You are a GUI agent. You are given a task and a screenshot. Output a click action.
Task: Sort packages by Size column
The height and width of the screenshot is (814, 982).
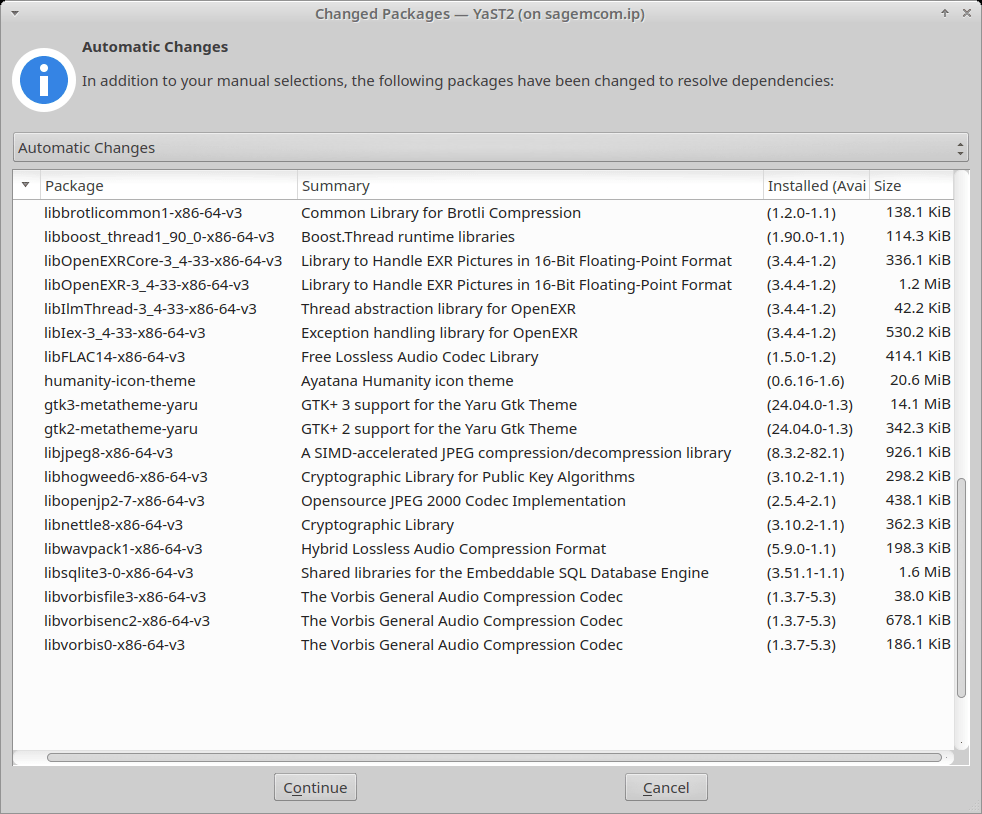pos(908,186)
